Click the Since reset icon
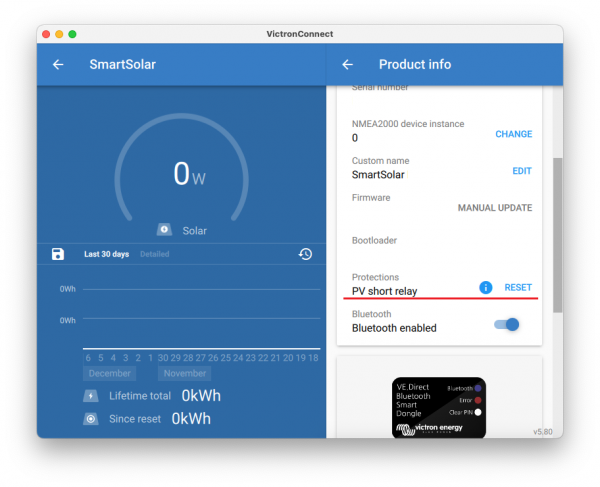Viewport: 600px width, 487px height. click(x=91, y=418)
